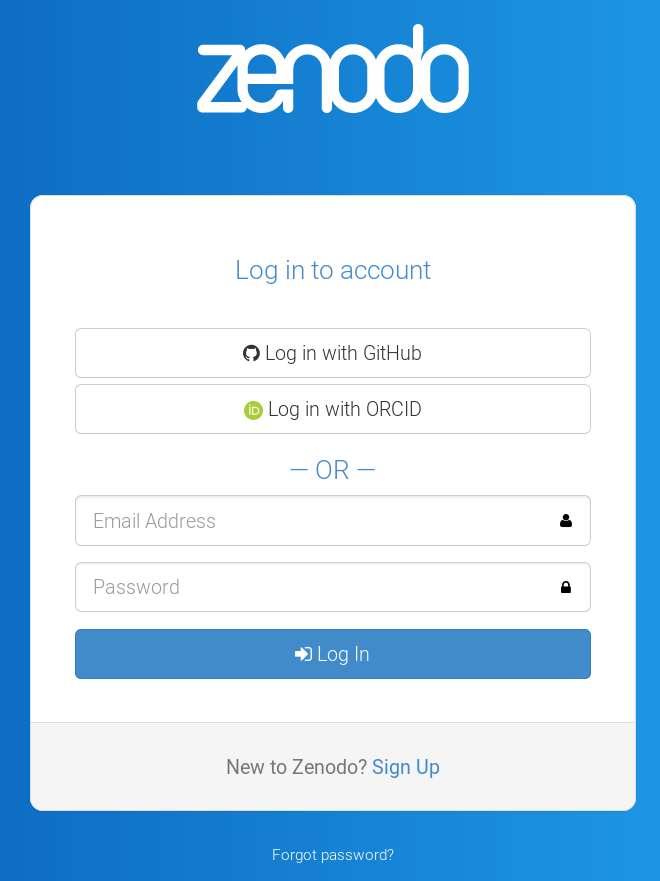Click the word 'GitHub' in the first button
This screenshot has width=660, height=881.
coord(392,353)
